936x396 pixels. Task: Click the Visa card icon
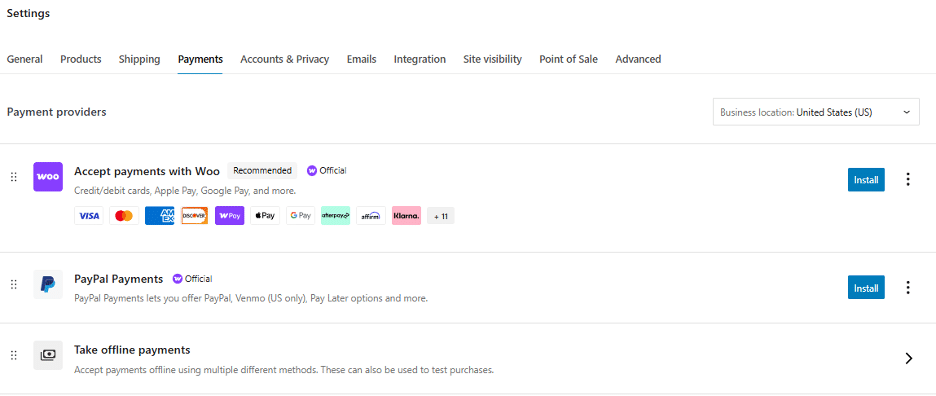pyautogui.click(x=88, y=216)
